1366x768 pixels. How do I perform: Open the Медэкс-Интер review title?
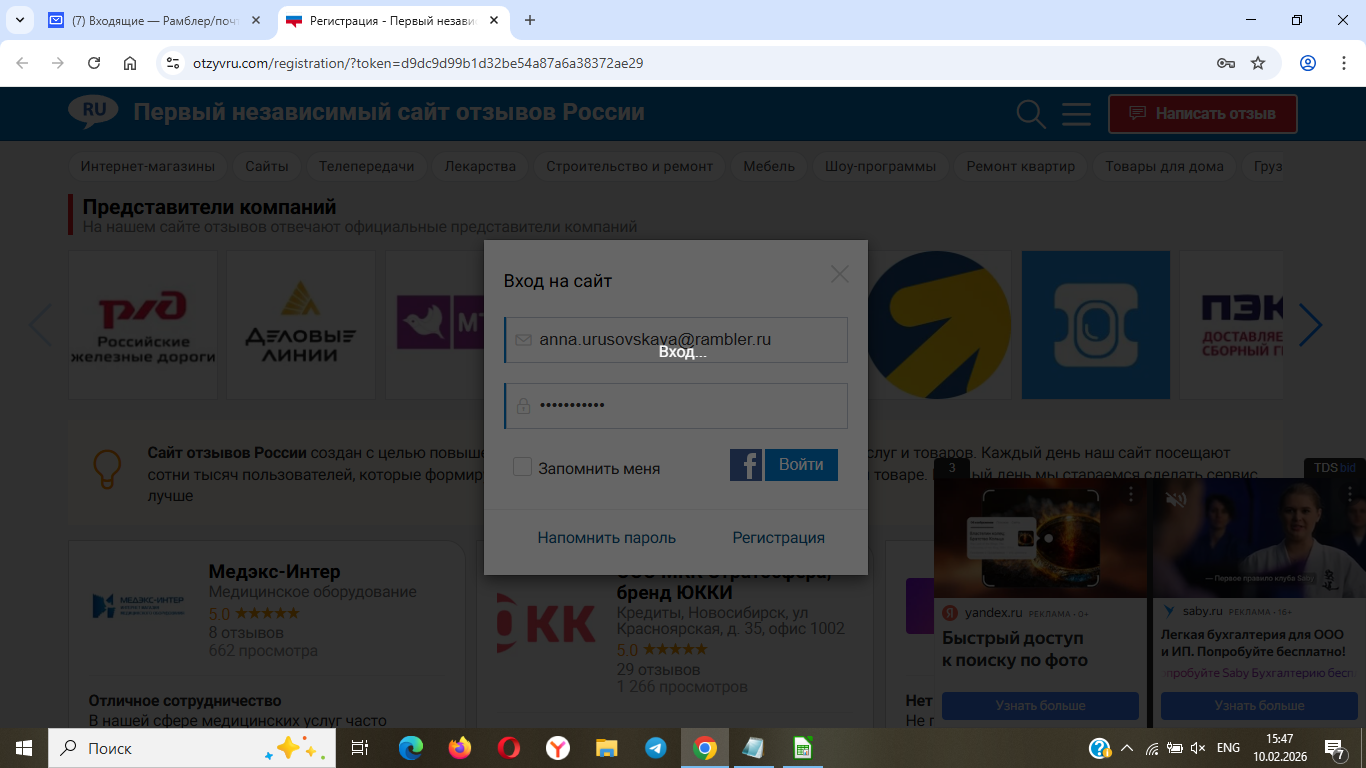[274, 572]
